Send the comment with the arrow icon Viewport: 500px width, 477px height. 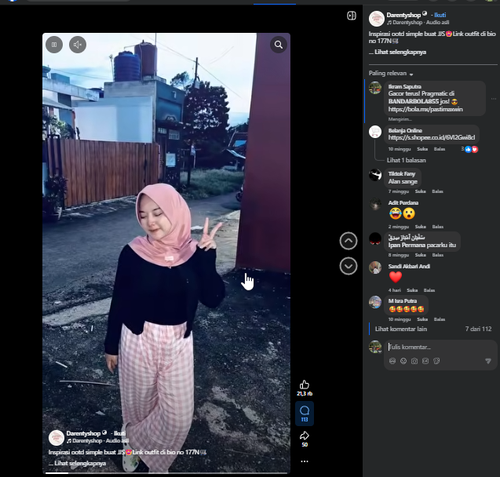pos(488,361)
